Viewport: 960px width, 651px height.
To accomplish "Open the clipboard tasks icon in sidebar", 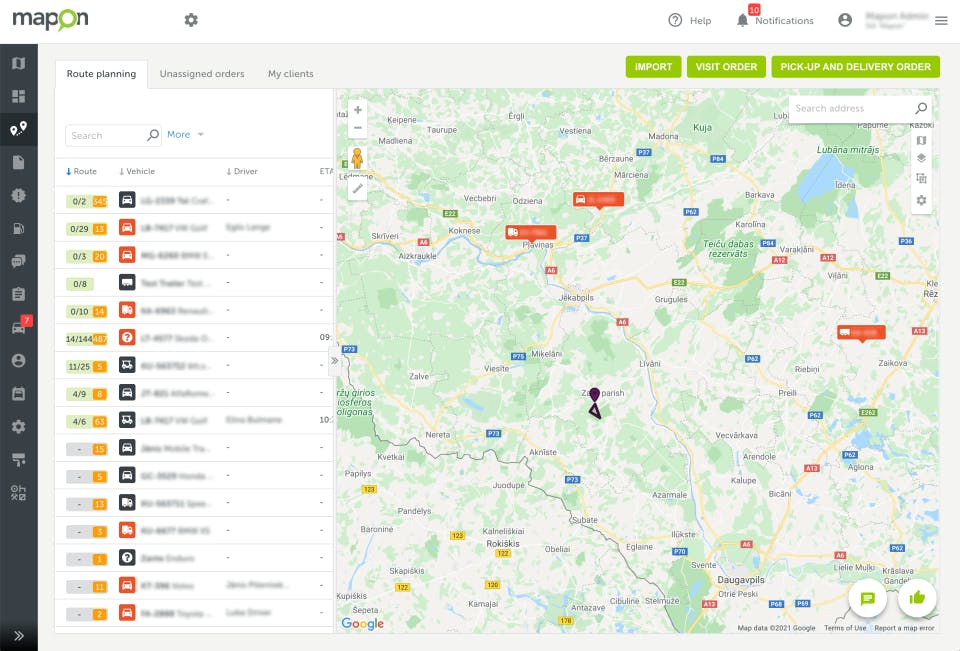I will [x=18, y=295].
